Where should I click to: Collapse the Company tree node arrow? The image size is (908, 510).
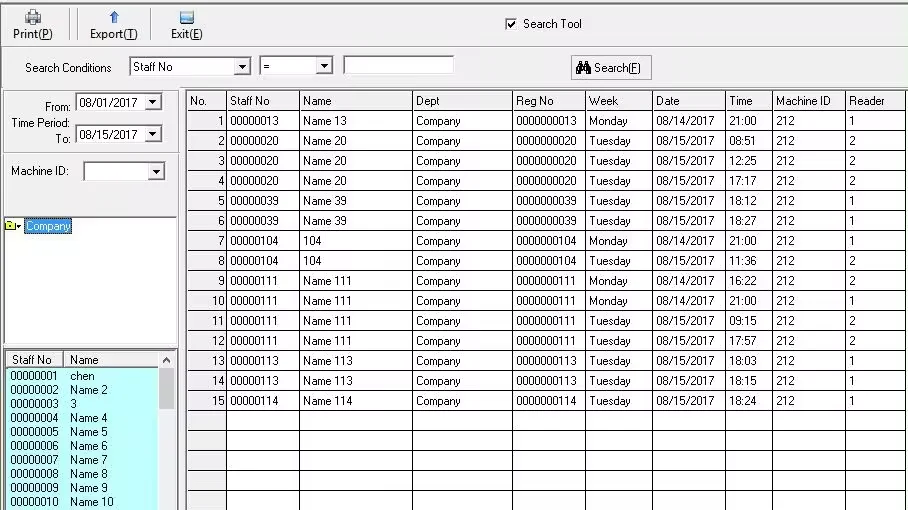click(x=19, y=226)
